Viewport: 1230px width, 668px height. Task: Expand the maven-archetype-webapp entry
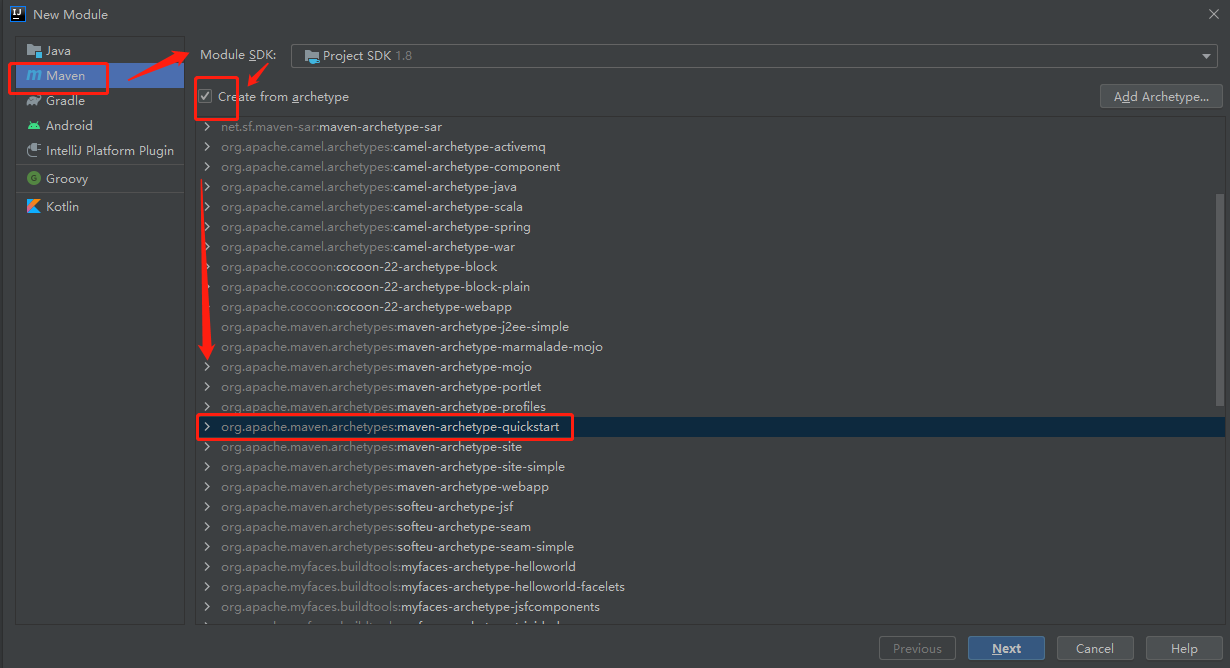(x=207, y=487)
